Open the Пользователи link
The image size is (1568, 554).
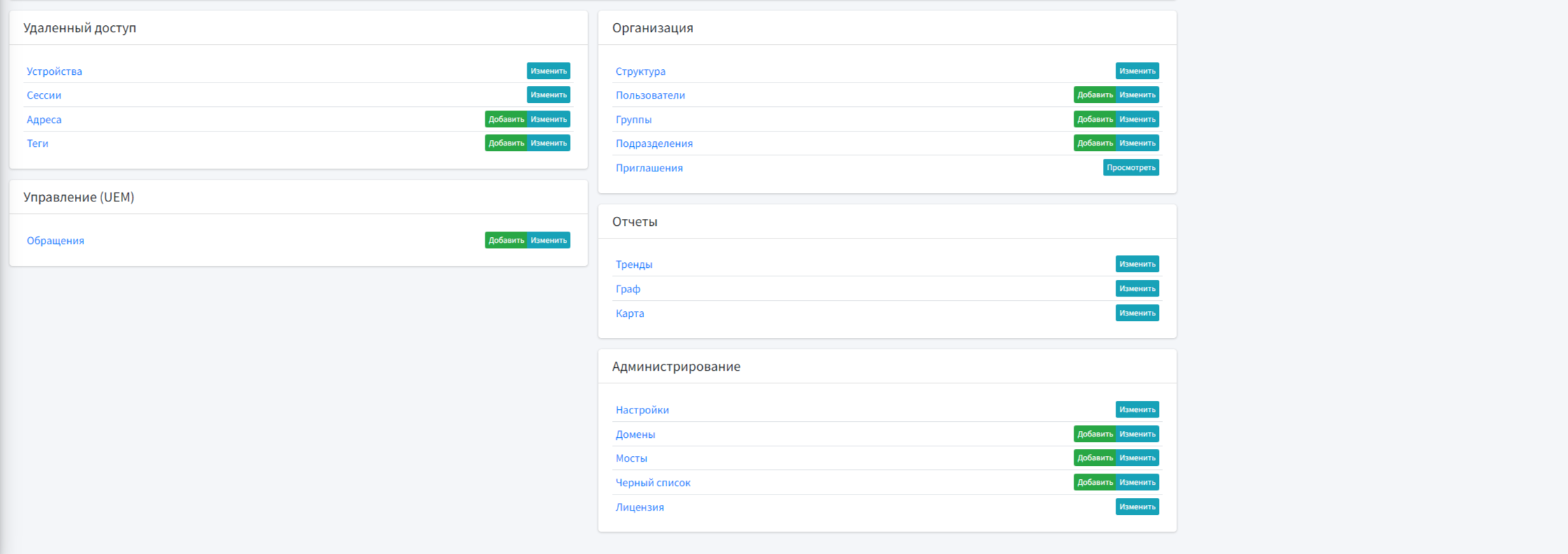[650, 95]
